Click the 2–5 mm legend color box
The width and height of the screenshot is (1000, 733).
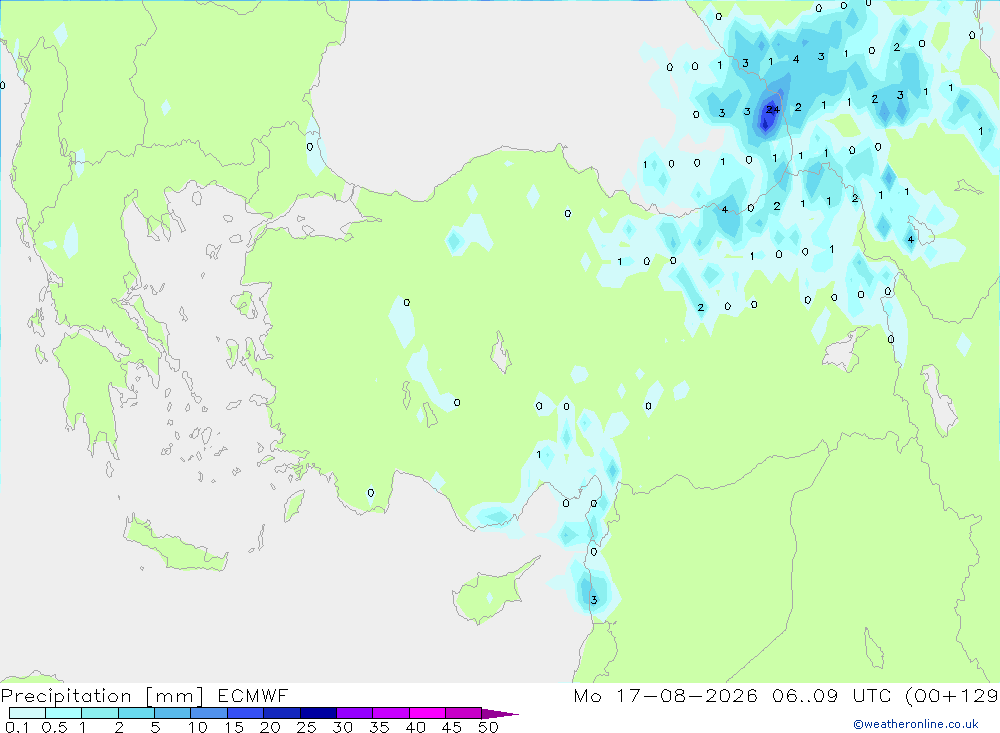136,713
